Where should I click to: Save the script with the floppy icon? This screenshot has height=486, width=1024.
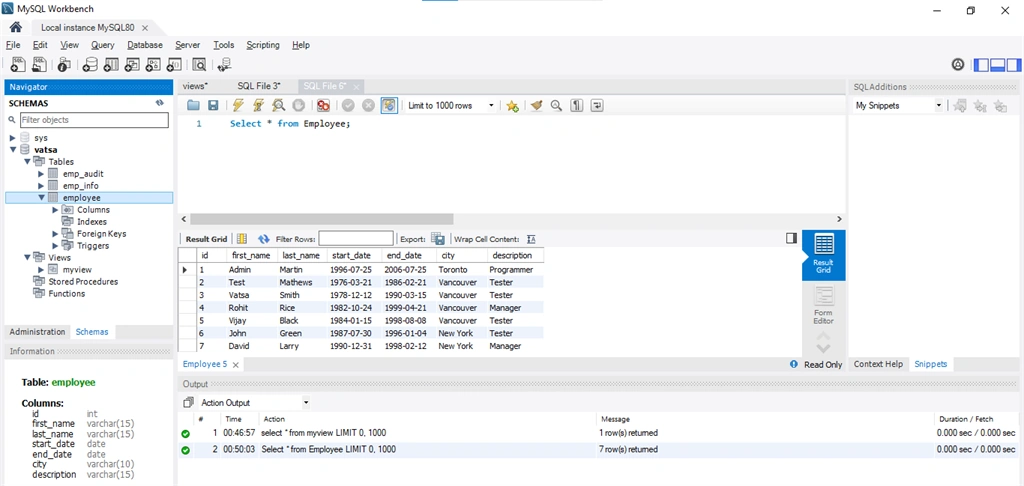[213, 105]
